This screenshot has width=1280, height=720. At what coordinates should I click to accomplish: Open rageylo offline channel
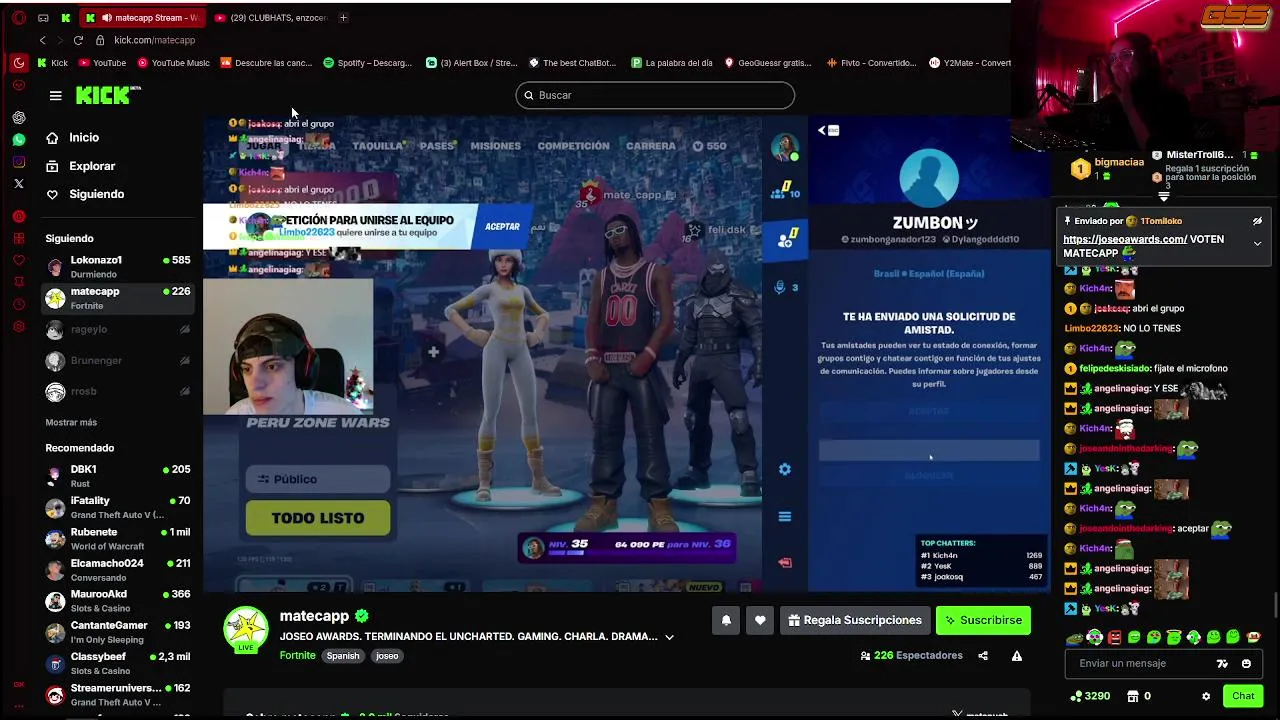117,329
